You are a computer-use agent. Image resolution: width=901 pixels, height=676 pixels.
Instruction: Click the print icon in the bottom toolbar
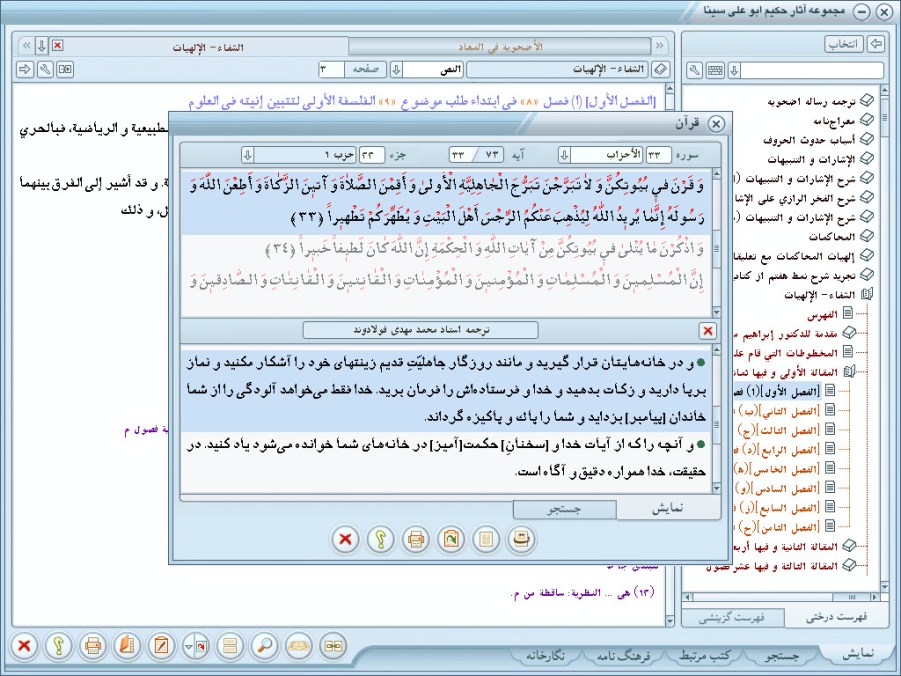pyautogui.click(x=92, y=645)
